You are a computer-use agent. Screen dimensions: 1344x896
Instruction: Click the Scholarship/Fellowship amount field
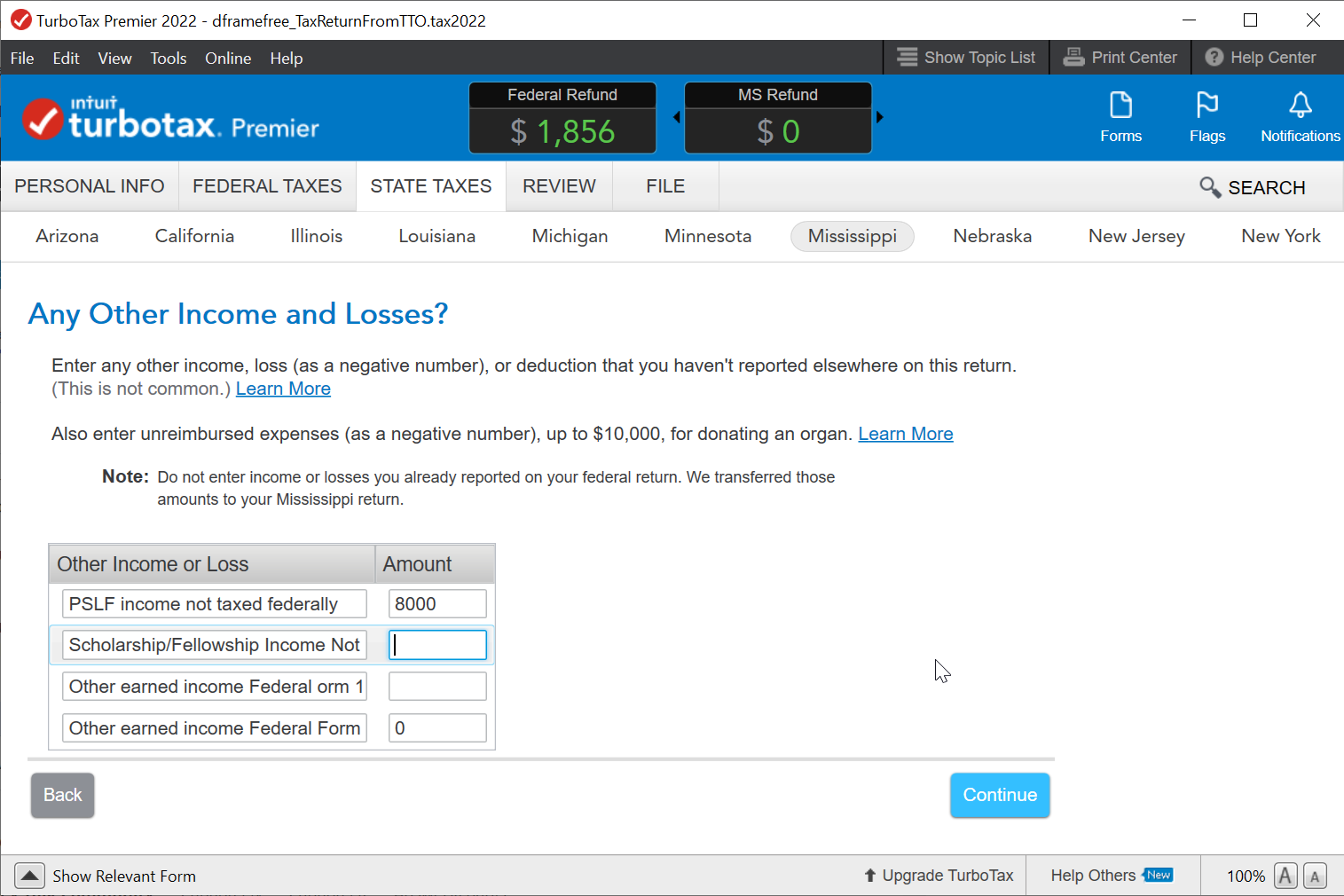pyautogui.click(x=437, y=645)
